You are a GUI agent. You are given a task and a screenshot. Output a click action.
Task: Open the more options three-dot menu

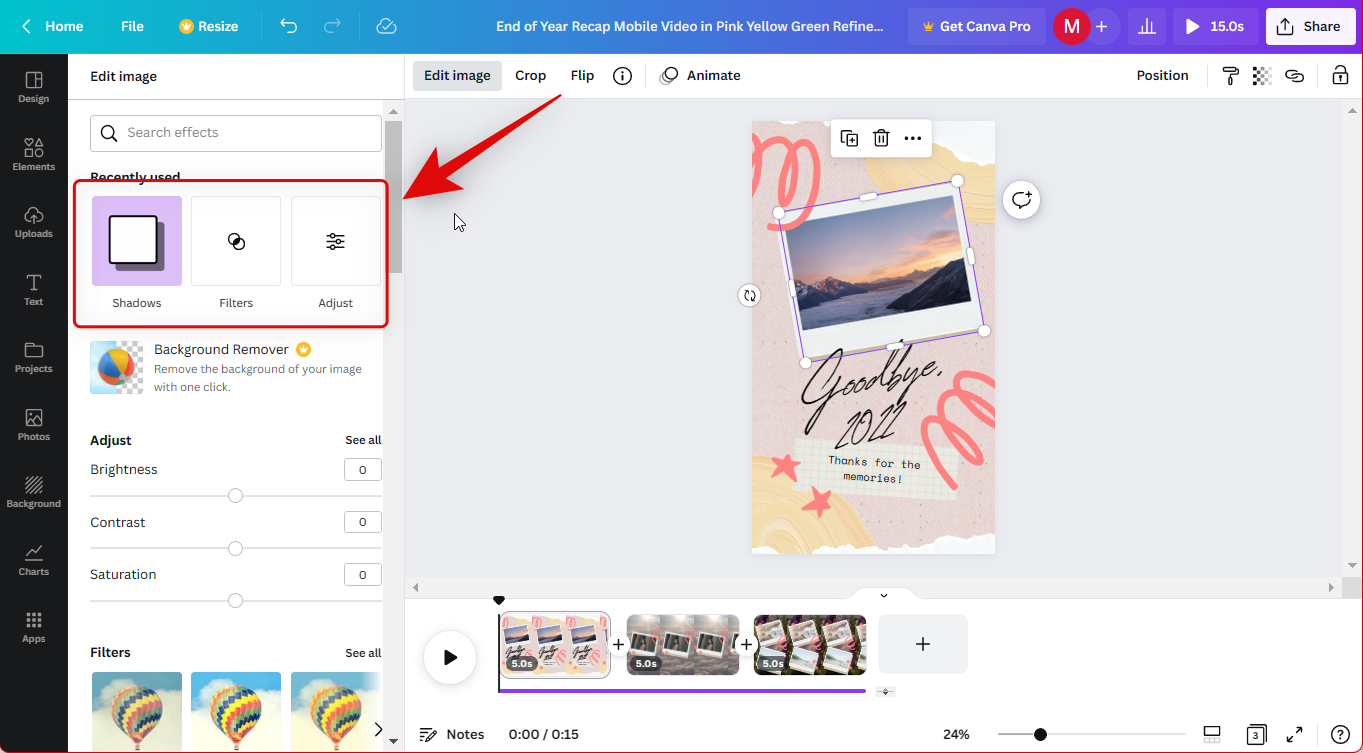pos(913,138)
